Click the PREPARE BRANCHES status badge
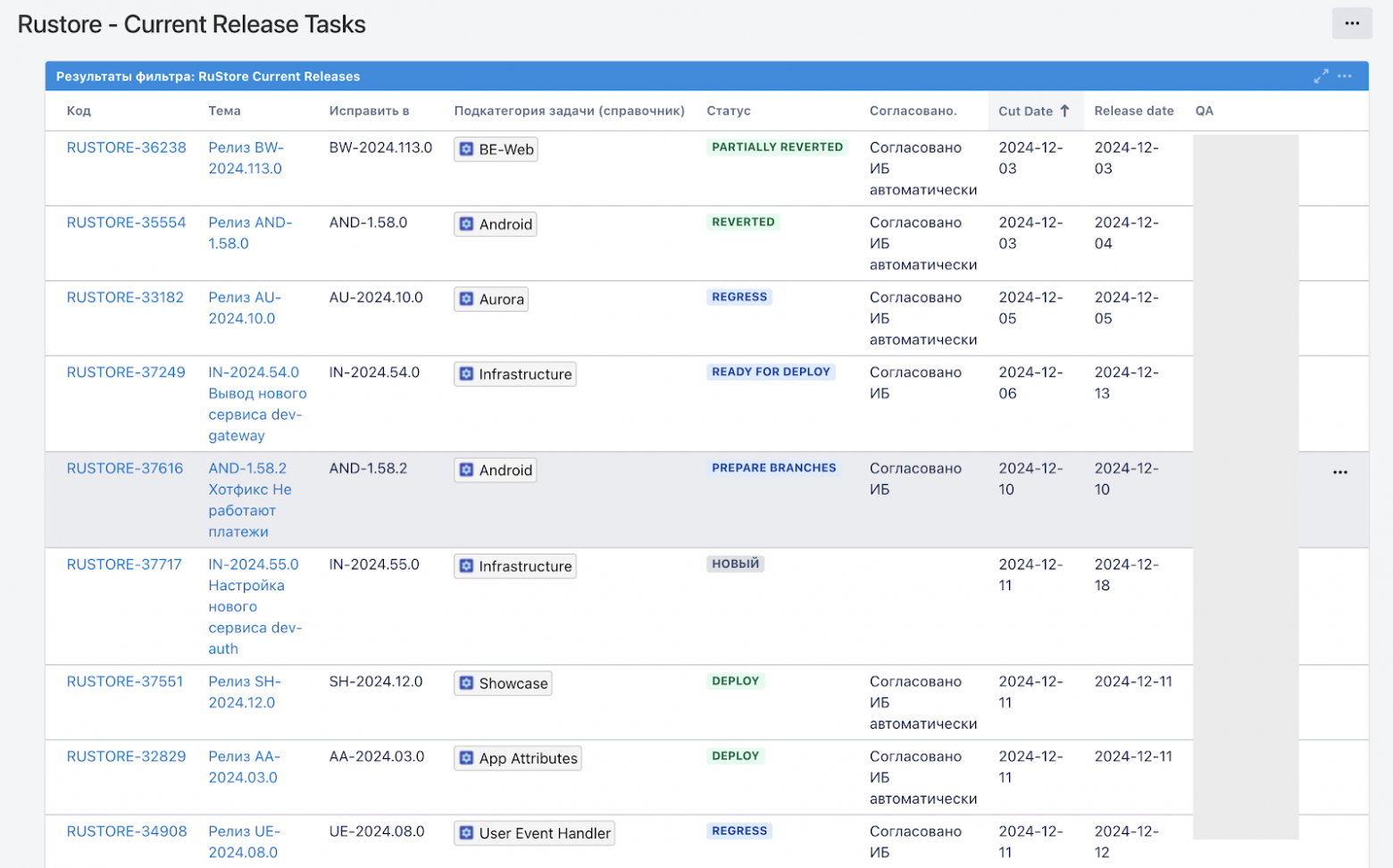Viewport: 1393px width, 868px height. 773,468
